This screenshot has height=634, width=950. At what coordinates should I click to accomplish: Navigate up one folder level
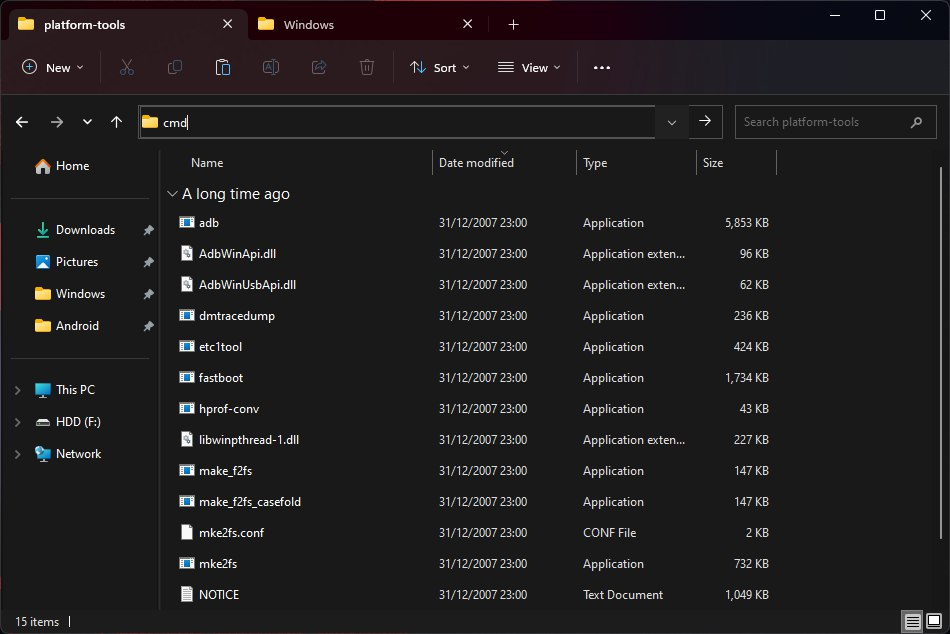pos(116,122)
